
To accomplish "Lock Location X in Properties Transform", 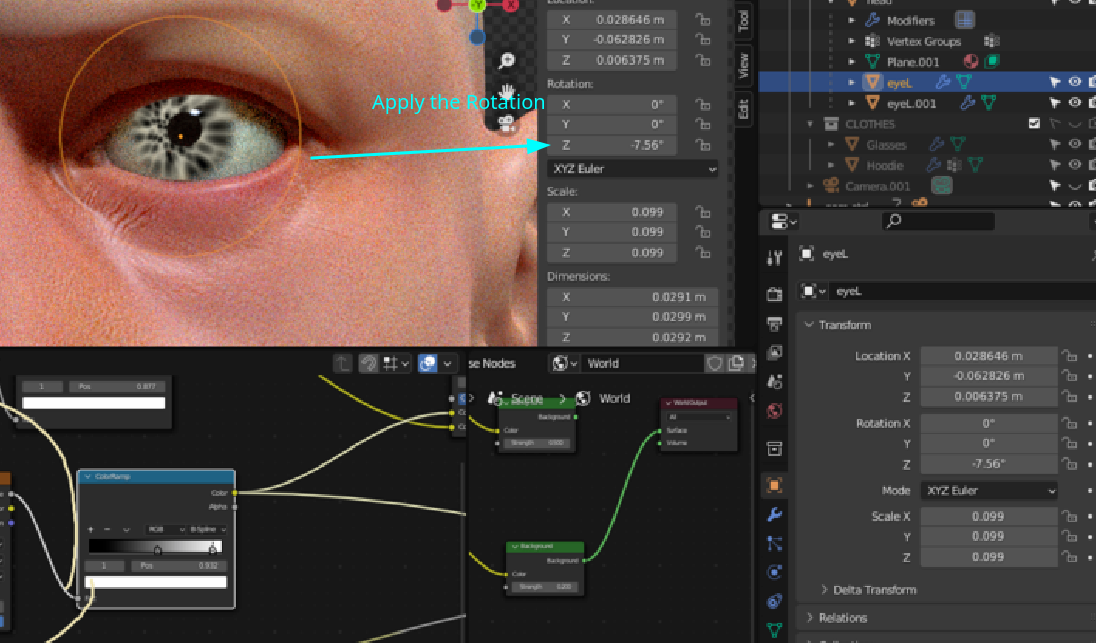I will pyautogui.click(x=1069, y=356).
